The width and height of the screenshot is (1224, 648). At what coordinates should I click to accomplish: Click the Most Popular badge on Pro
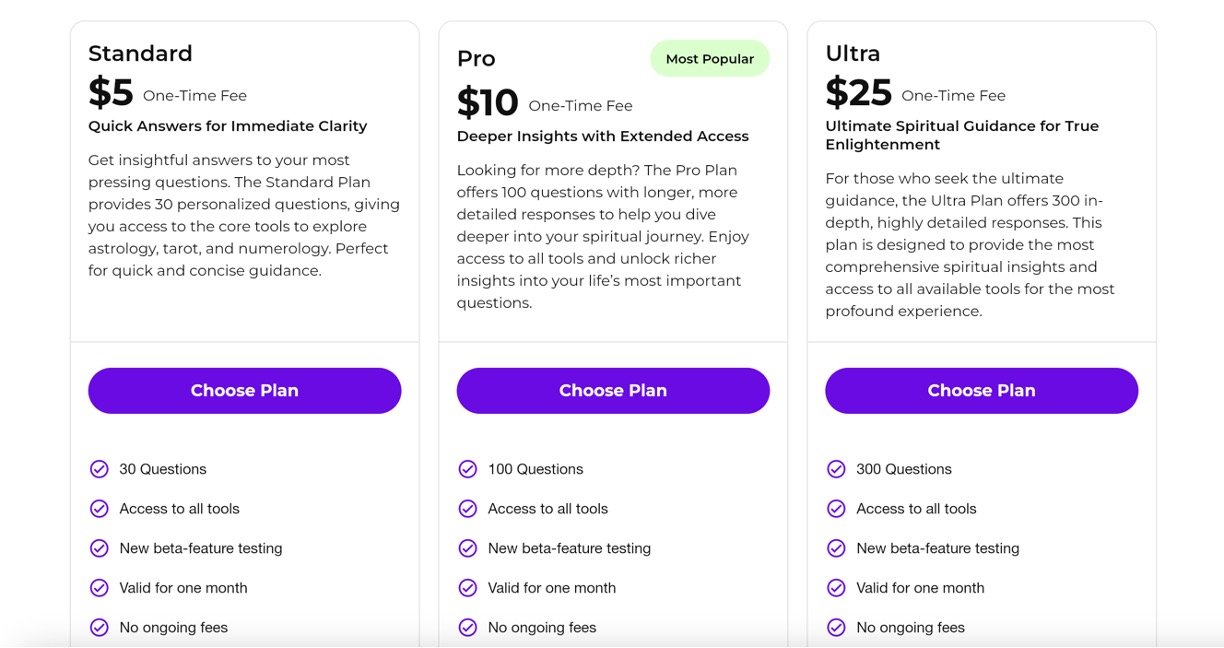(710, 59)
